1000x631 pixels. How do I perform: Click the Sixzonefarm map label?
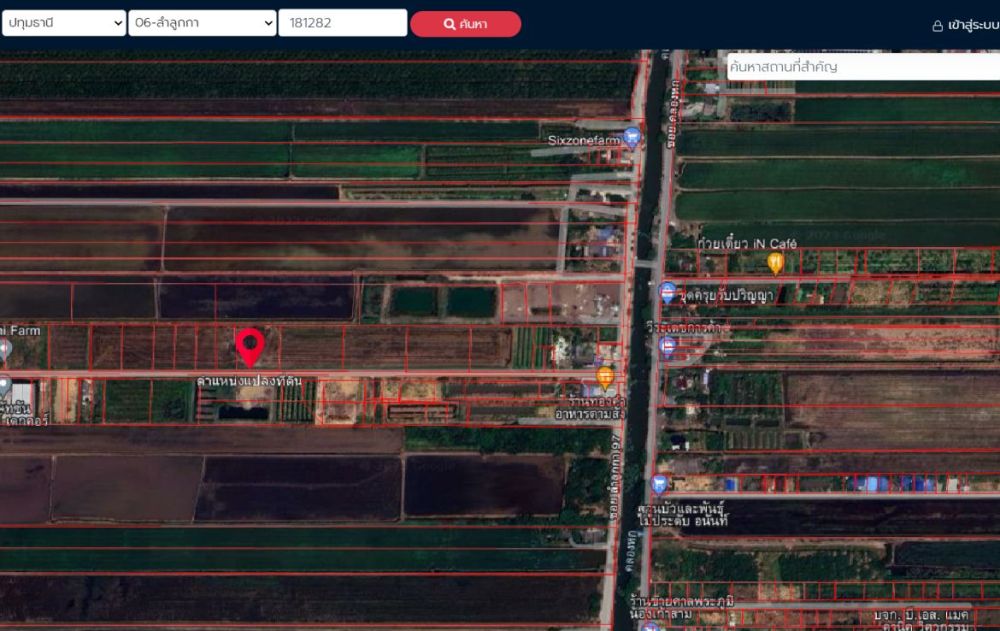pyautogui.click(x=583, y=141)
